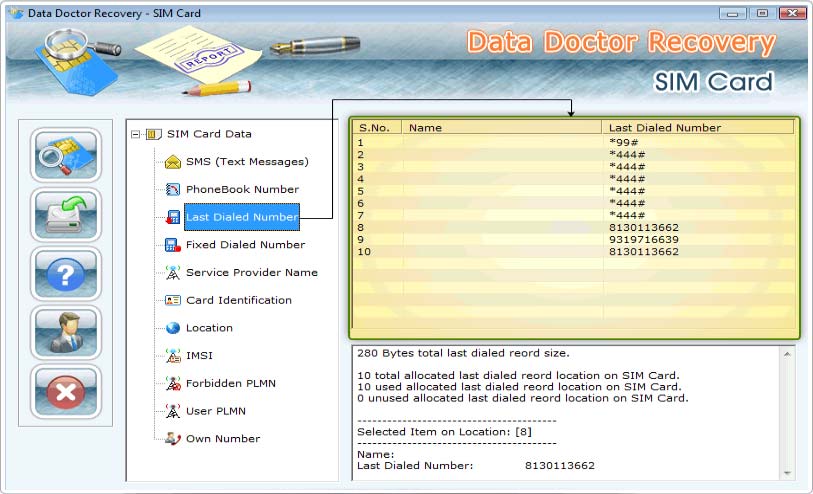Click the S.No. column header
The width and height of the screenshot is (813, 494).
pos(377,128)
